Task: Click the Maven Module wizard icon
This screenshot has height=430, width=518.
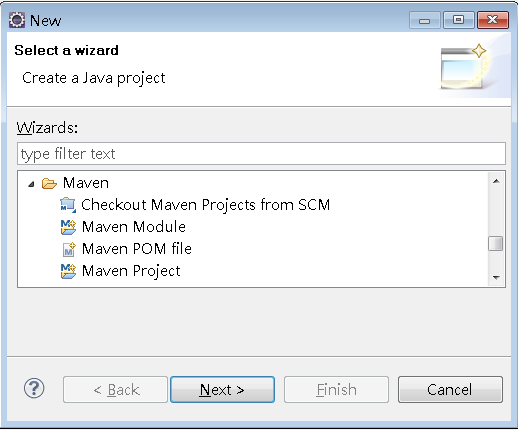Action: coord(68,227)
